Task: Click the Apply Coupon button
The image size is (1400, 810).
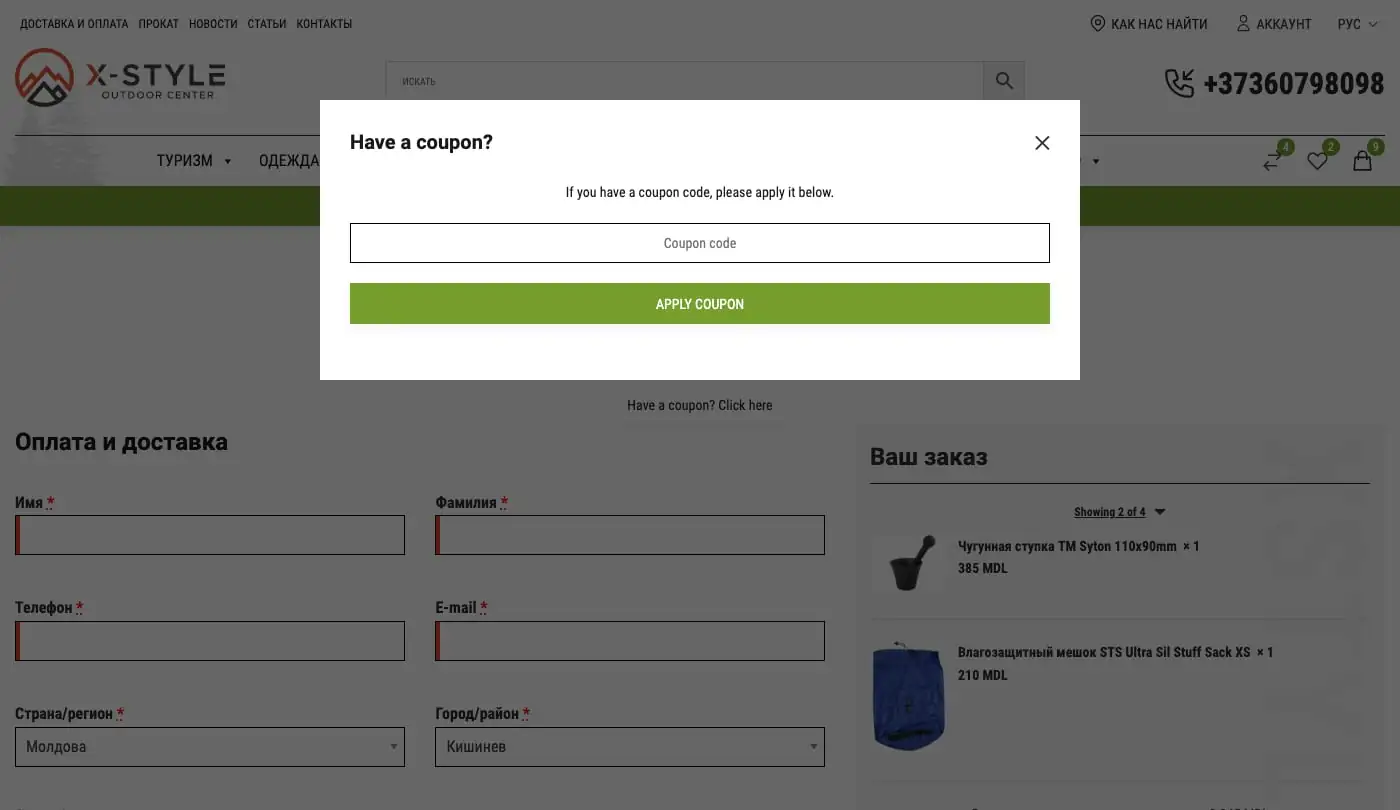Action: 700,304
